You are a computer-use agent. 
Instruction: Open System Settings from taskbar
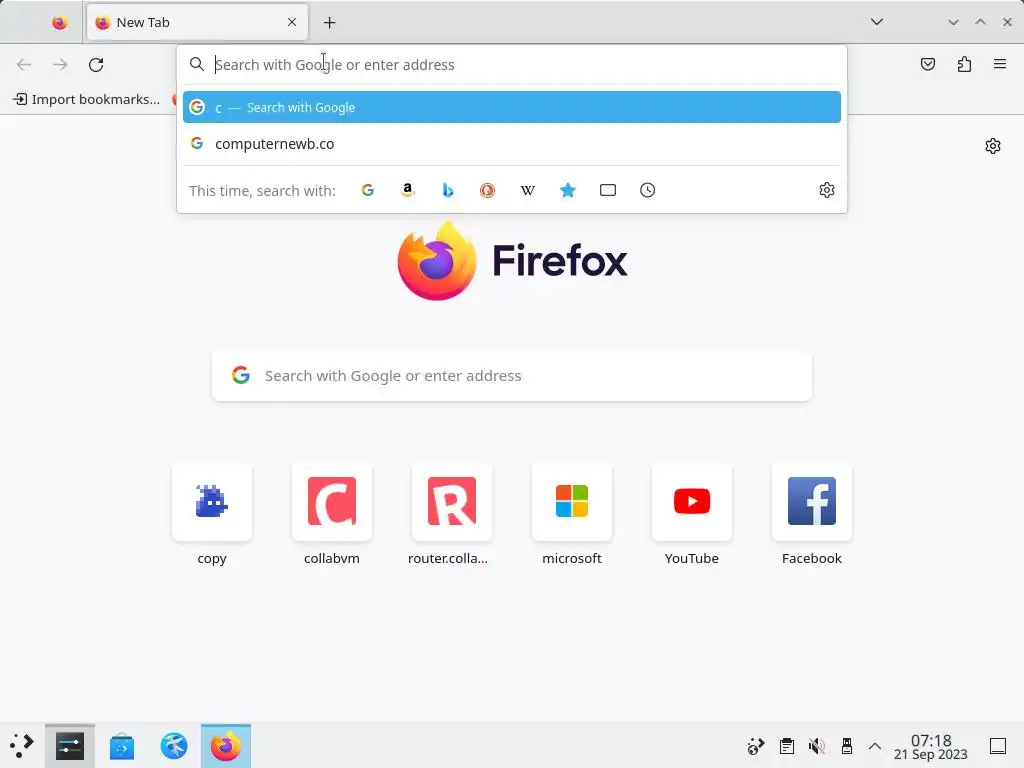70,746
